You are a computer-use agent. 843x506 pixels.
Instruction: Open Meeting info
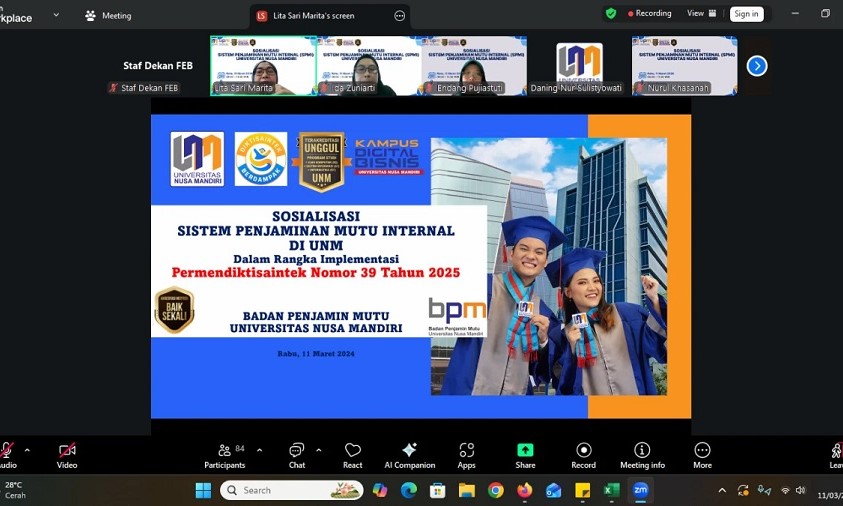pyautogui.click(x=642, y=455)
